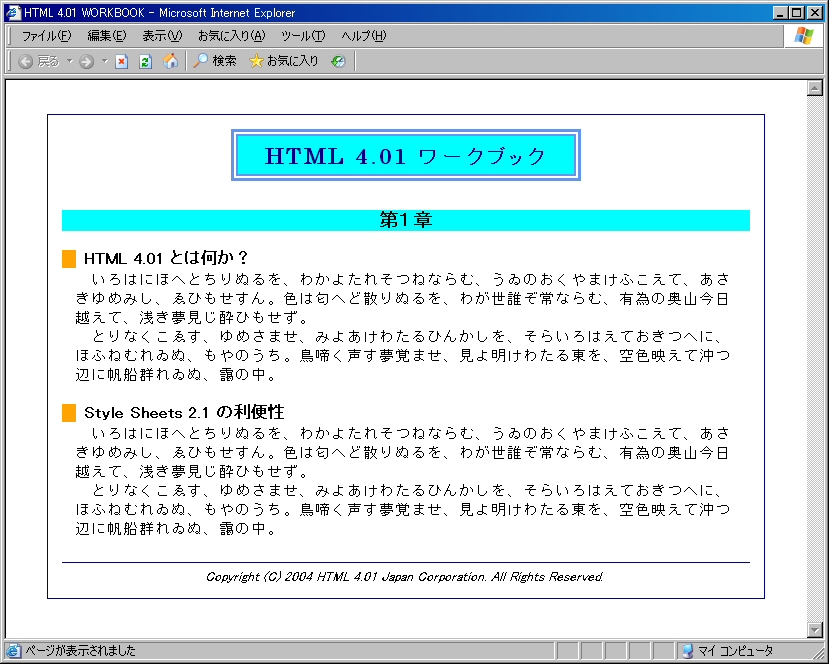Click the heading HTML 4.01 とは何か？
The image size is (829, 664).
pyautogui.click(x=165, y=258)
